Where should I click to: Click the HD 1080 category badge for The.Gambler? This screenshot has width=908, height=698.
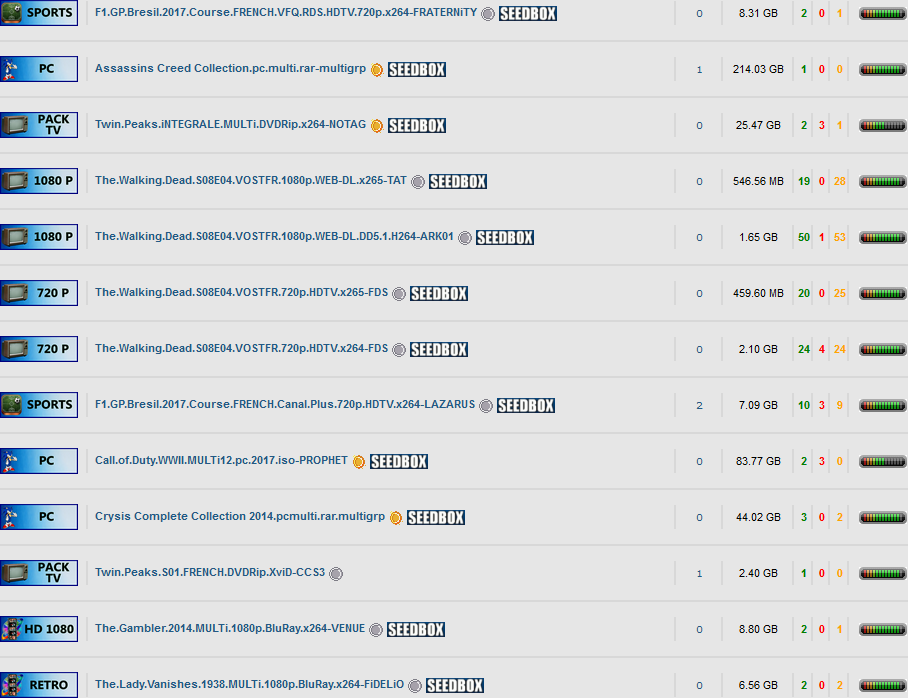[39, 629]
